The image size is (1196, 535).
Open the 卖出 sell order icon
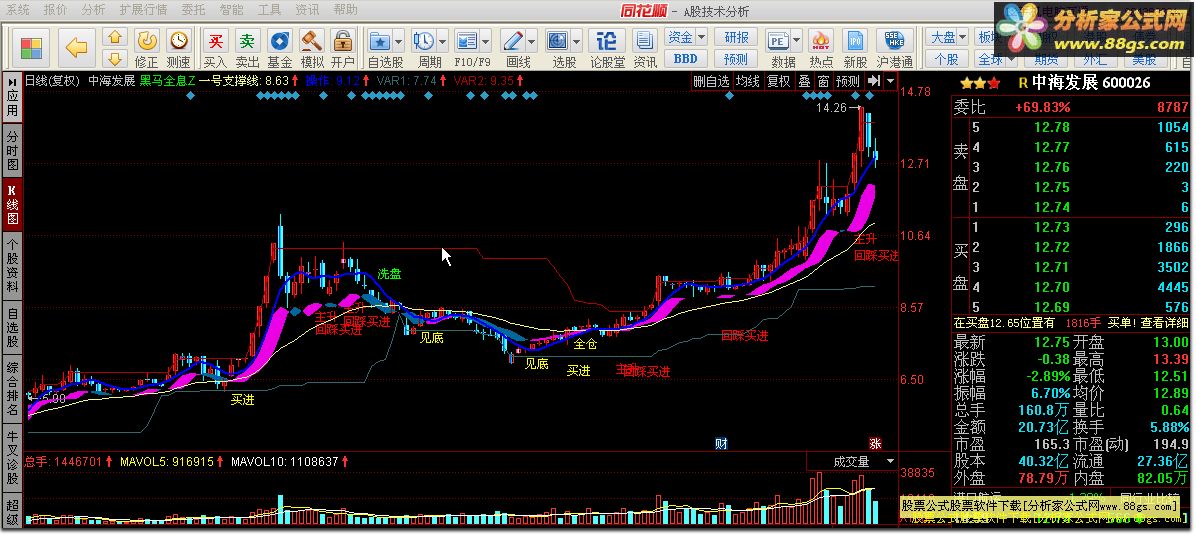click(247, 48)
